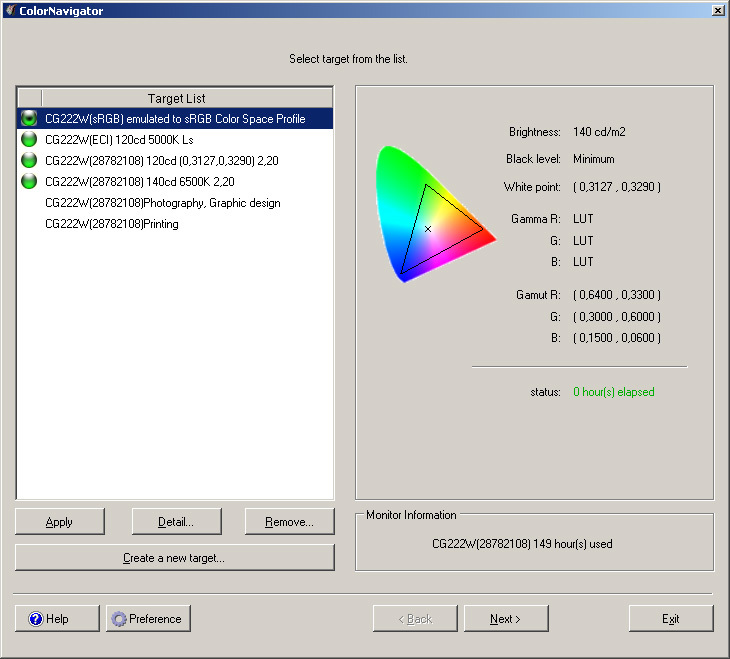
Task: Click the green status text 0 hour(s) elapsed
Action: pyautogui.click(x=614, y=392)
